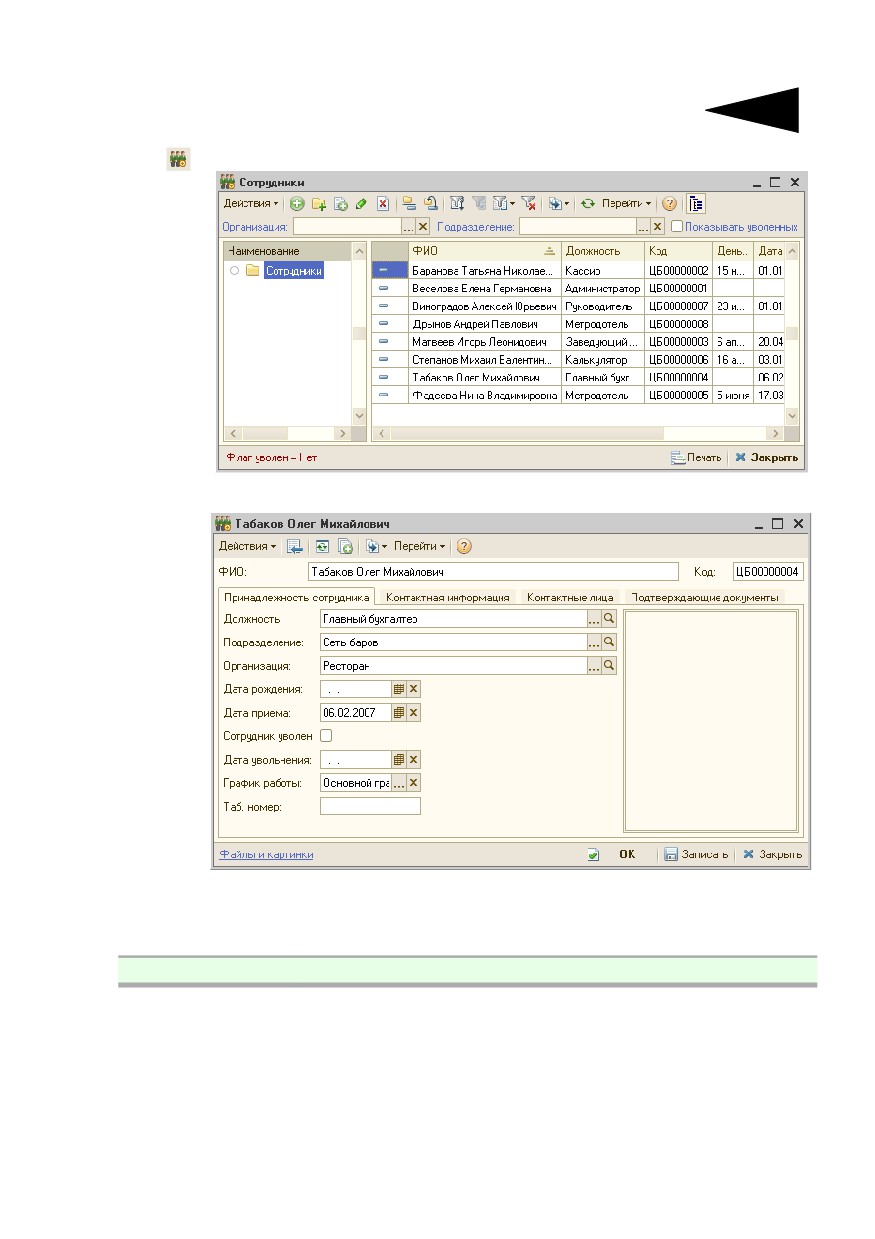Viewport: 875px width, 1239px height.
Task: Click the Записать button
Action: pos(696,855)
